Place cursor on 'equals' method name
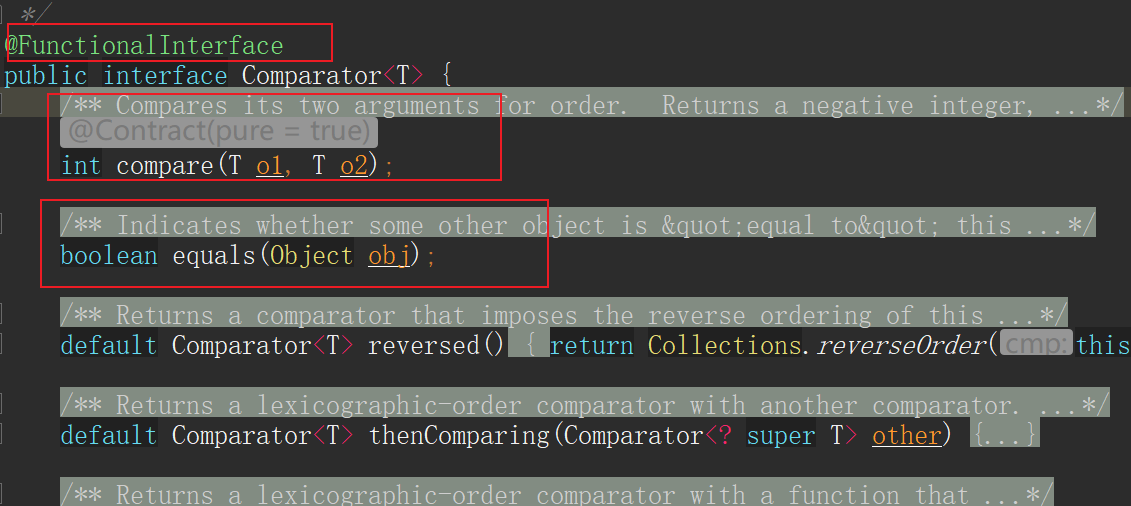 tap(214, 256)
